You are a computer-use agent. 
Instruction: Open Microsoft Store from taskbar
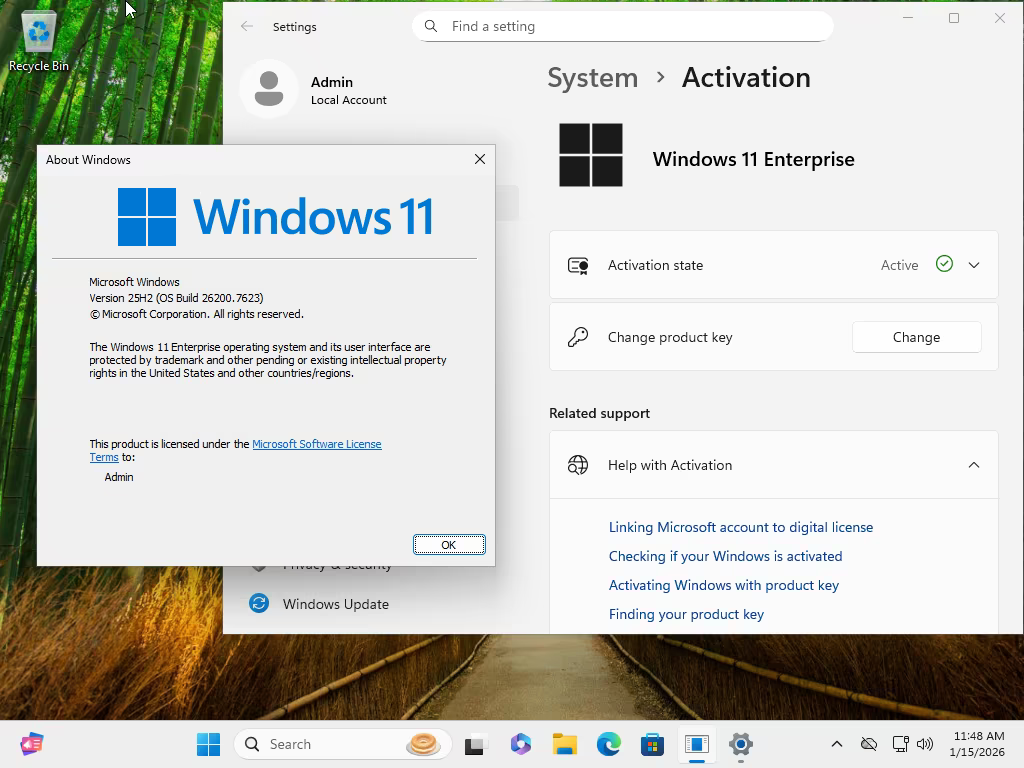tap(652, 744)
